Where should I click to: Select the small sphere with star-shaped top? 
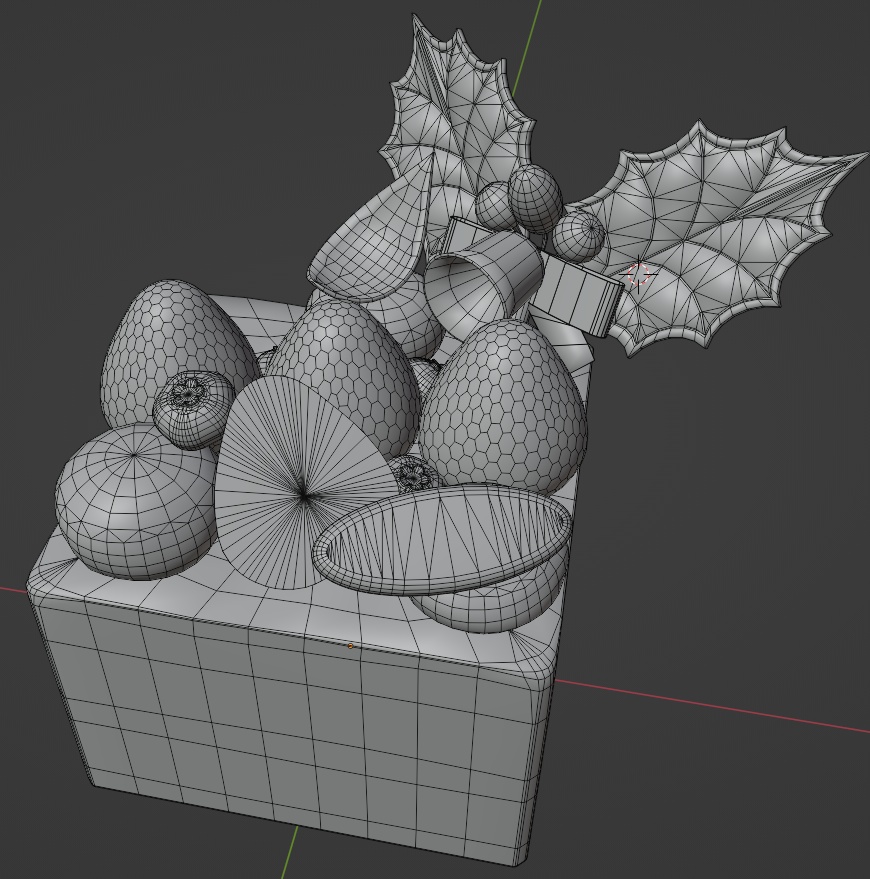[x=193, y=409]
